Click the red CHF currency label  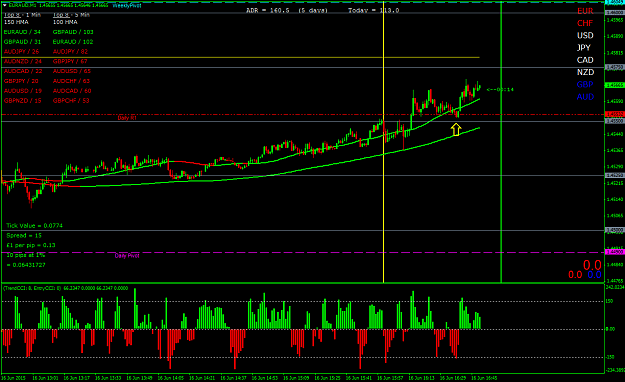tap(585, 23)
